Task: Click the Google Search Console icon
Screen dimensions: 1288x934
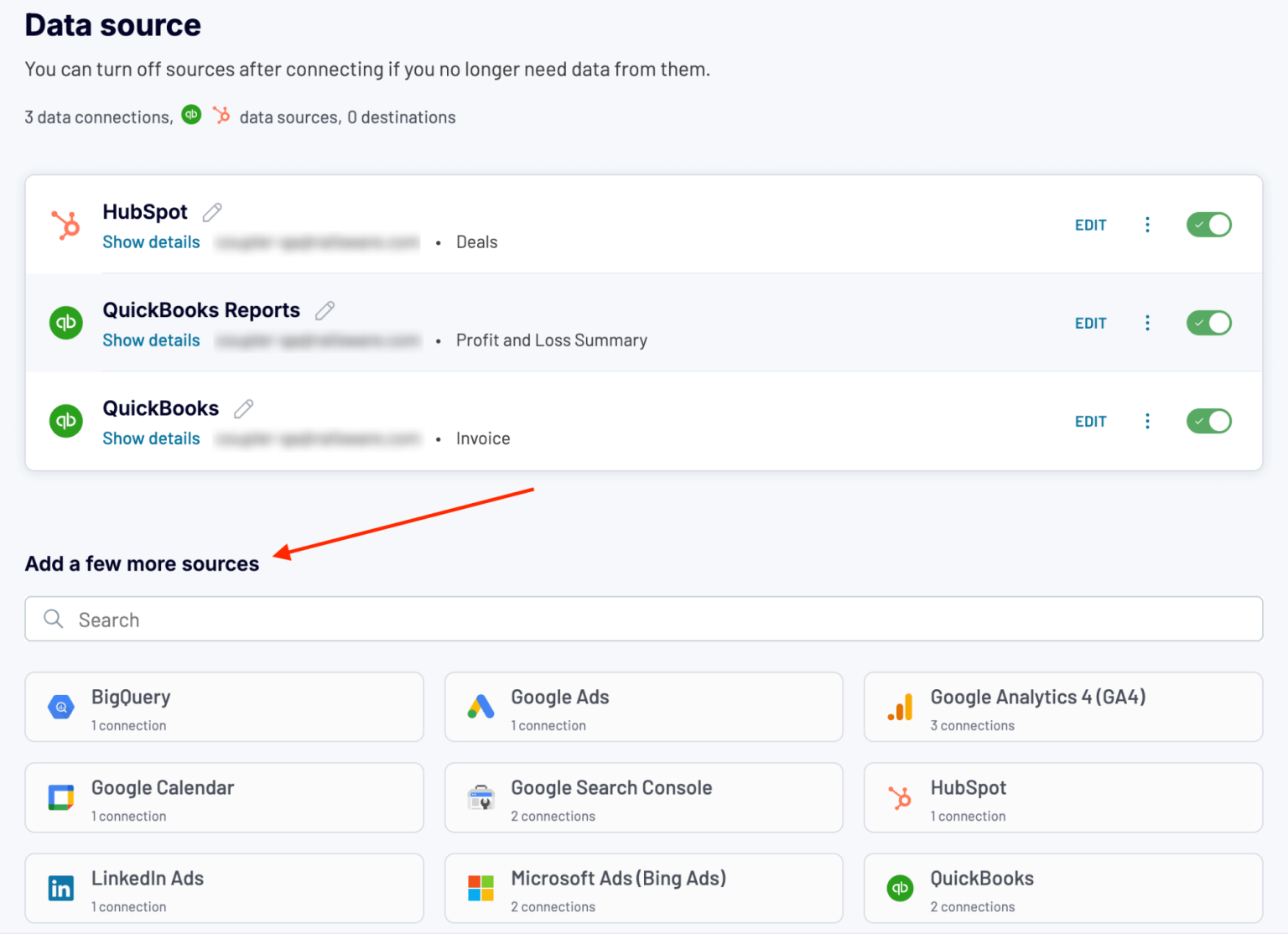Action: point(480,797)
